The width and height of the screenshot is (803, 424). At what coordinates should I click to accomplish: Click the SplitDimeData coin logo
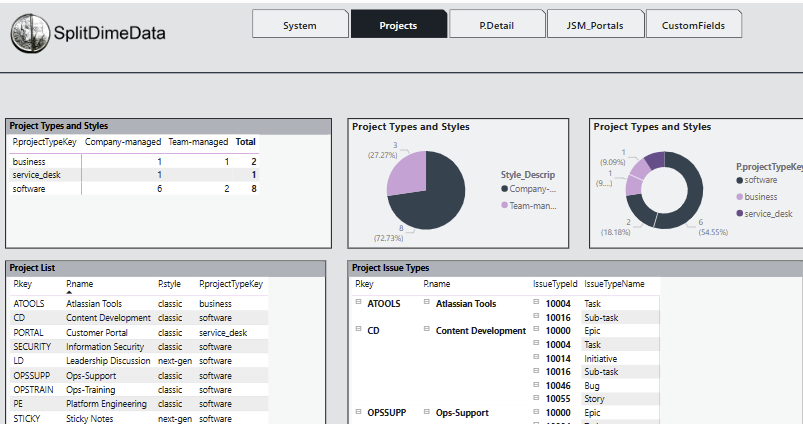click(x=30, y=33)
